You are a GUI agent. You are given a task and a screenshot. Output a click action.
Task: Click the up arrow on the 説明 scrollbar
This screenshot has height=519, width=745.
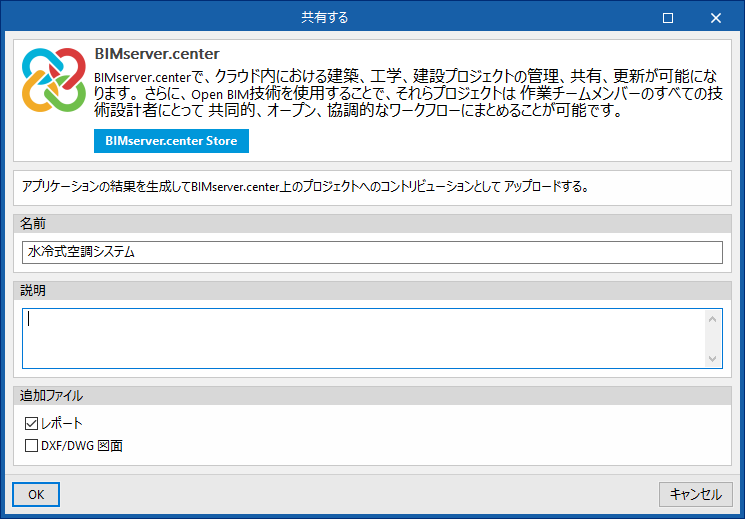coord(712,319)
